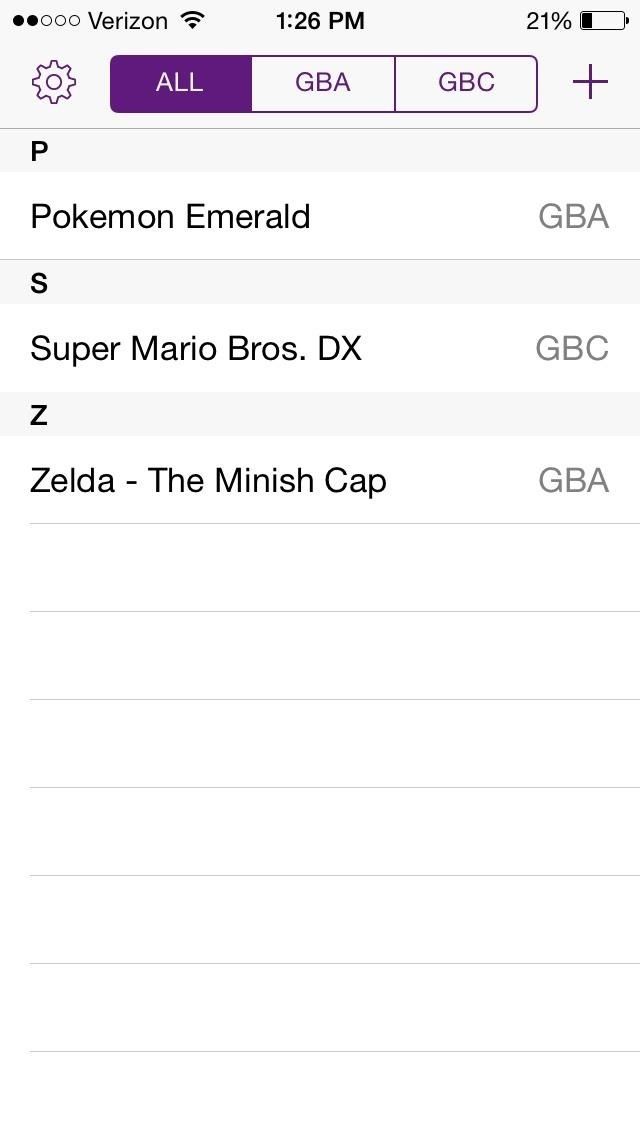Click the GBC label beside Super Mario
The image size is (640, 1136).
[572, 348]
